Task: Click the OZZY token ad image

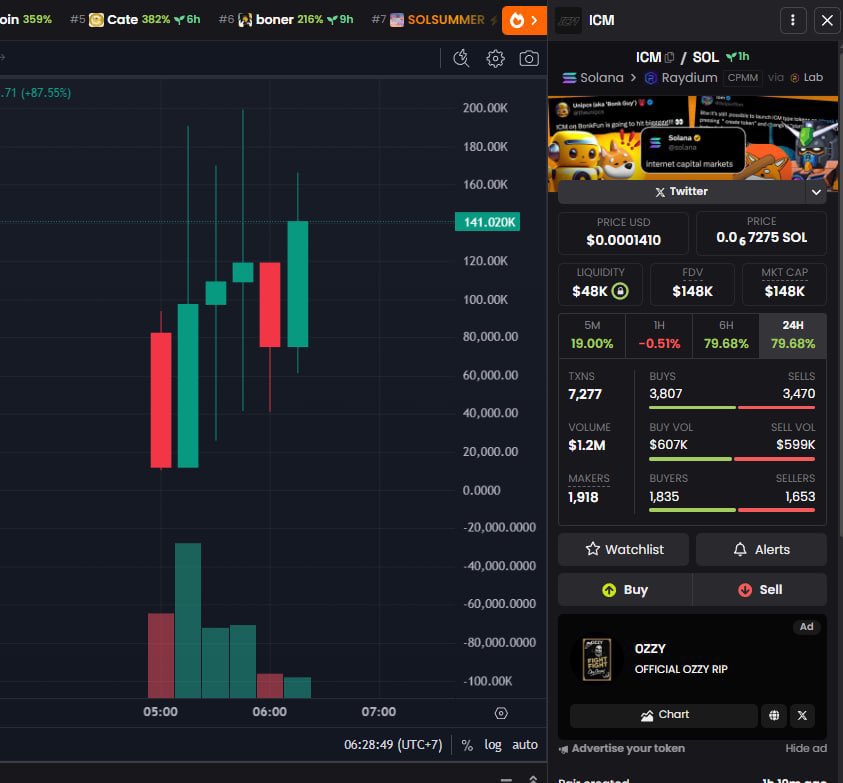Action: coord(597,659)
